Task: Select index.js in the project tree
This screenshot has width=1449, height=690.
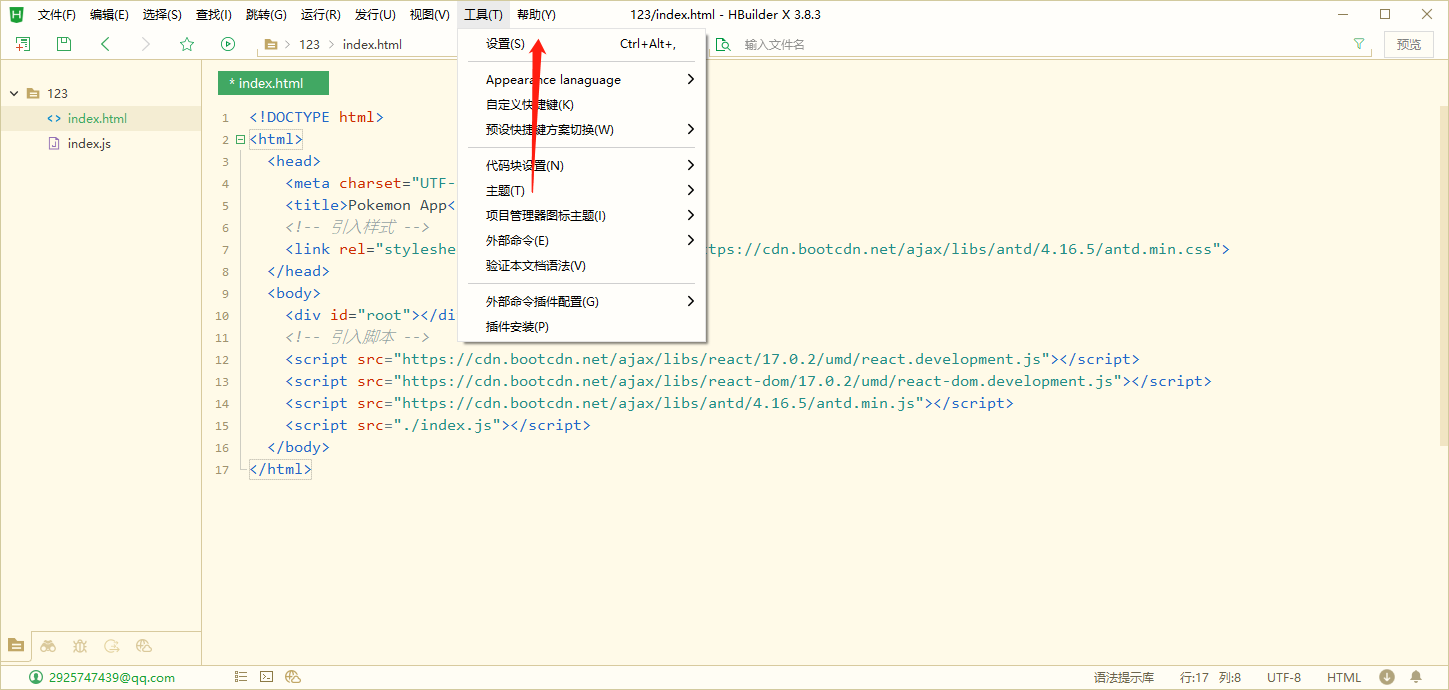Action: coord(89,143)
